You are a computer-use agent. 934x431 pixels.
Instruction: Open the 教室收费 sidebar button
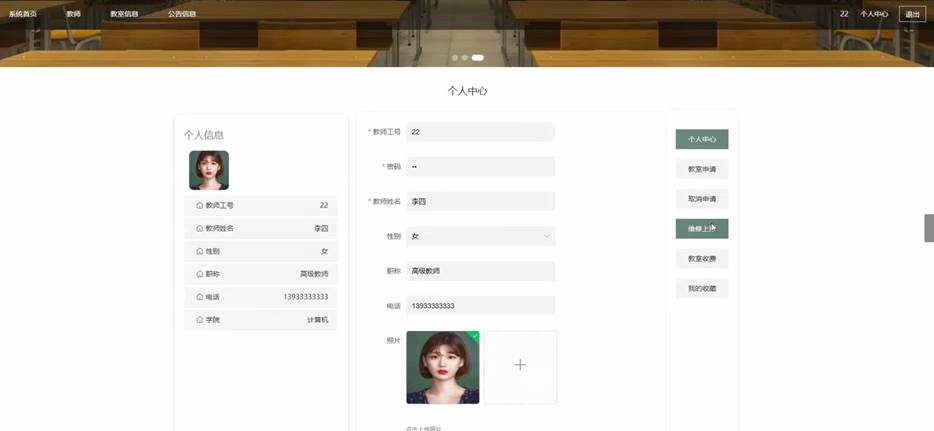click(702, 258)
